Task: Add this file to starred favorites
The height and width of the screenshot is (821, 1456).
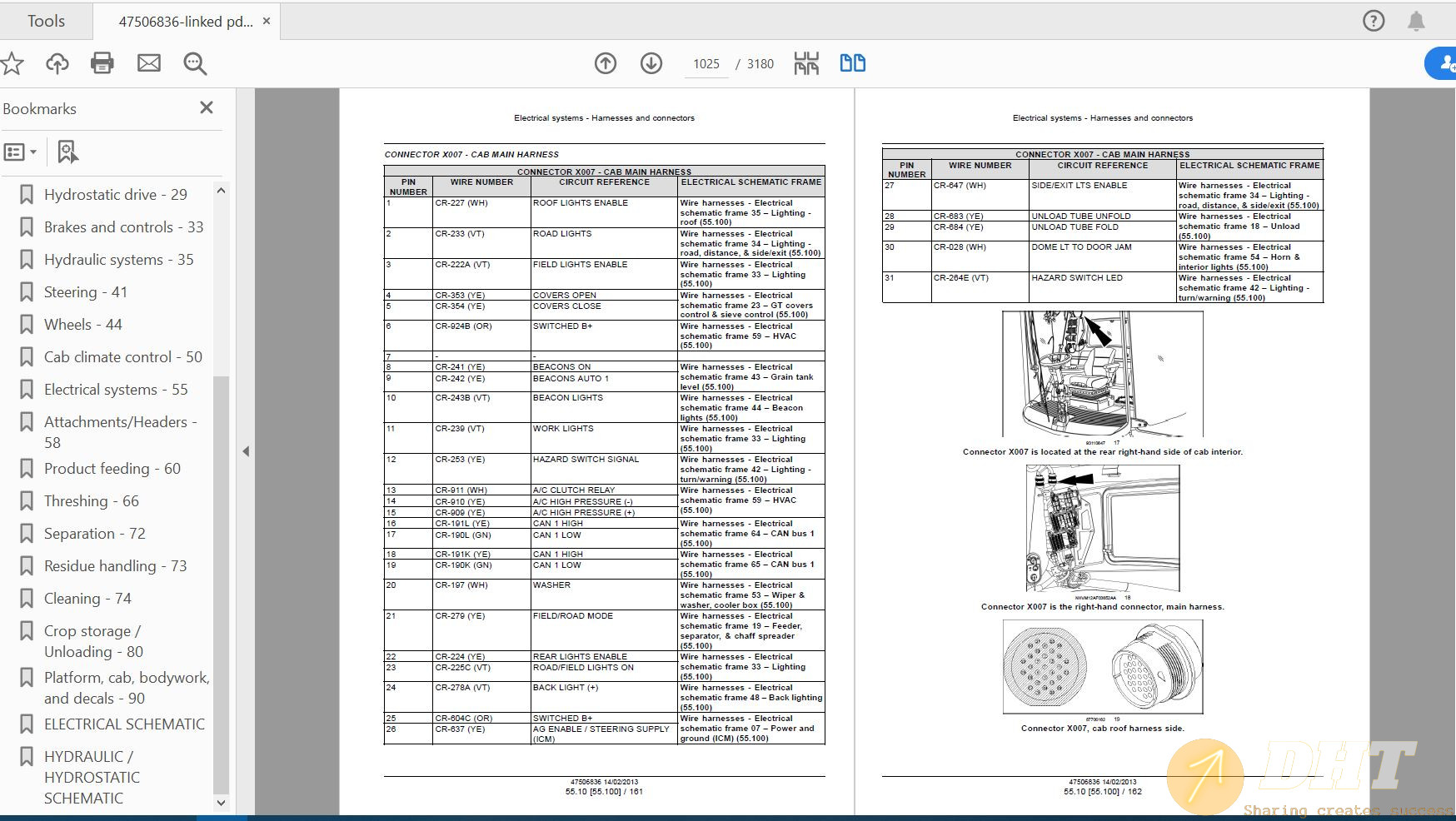Action: click(12, 63)
